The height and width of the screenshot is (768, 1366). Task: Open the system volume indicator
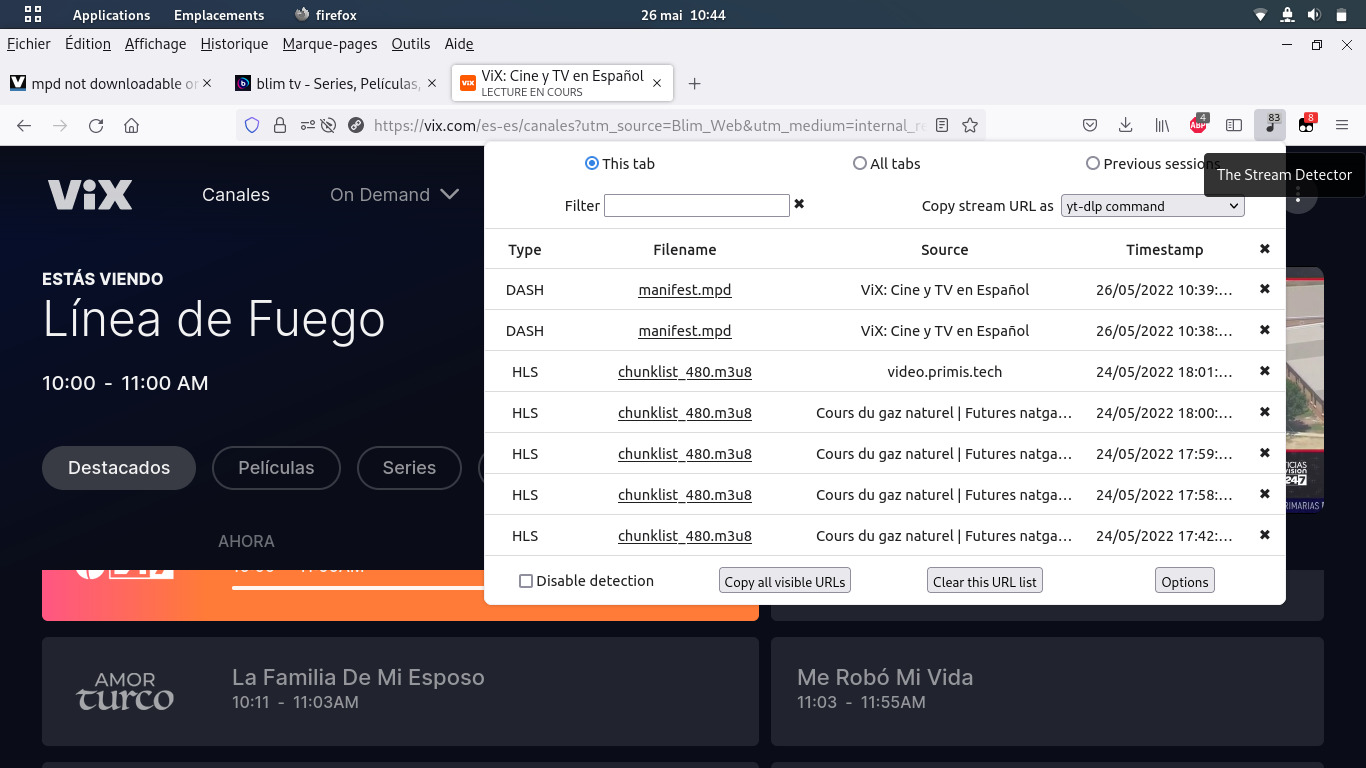click(1314, 15)
